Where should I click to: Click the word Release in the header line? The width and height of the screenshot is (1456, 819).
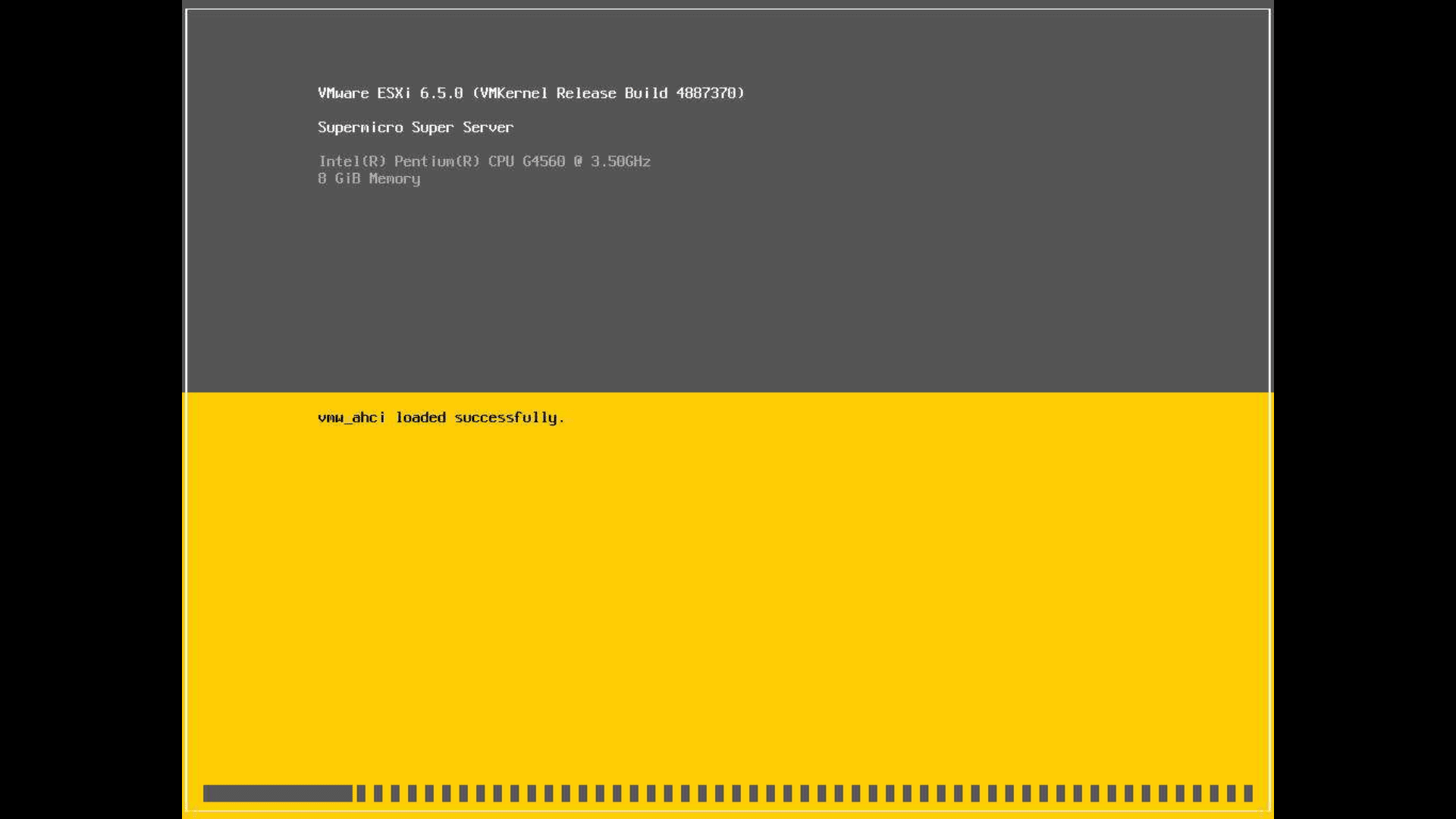pos(585,93)
